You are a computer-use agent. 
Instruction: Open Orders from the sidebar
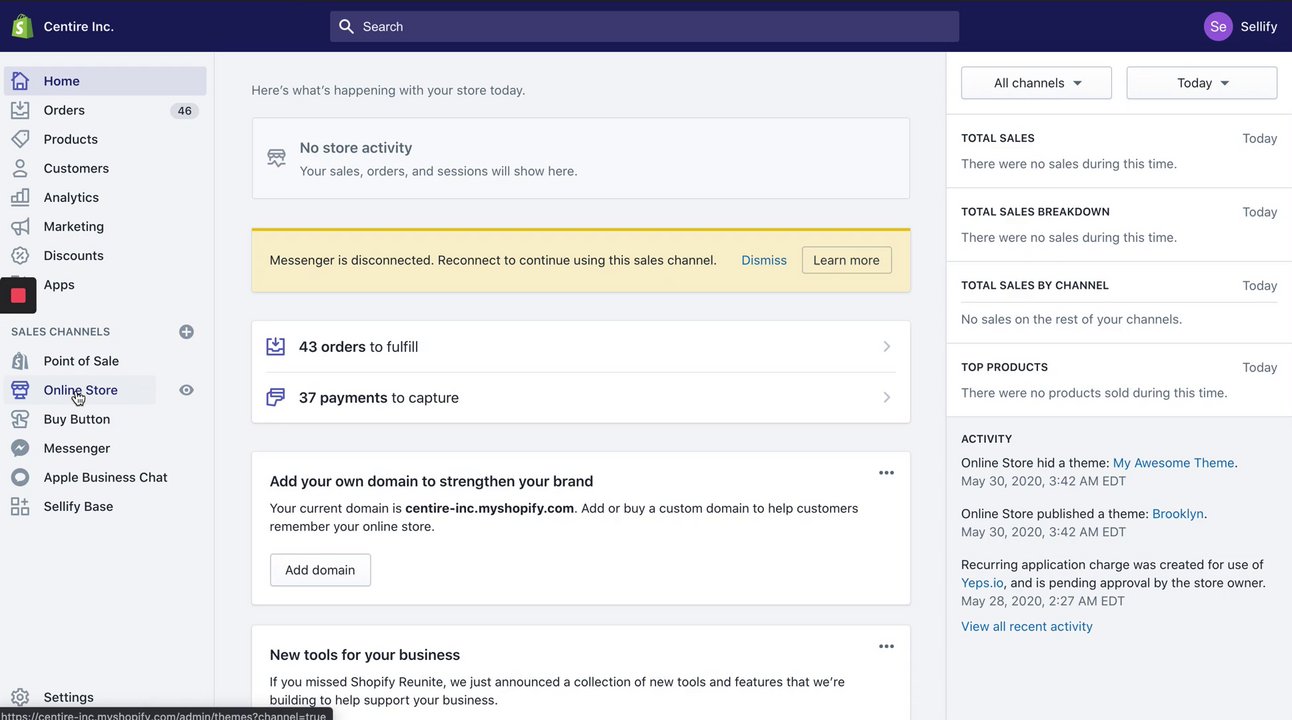click(64, 110)
